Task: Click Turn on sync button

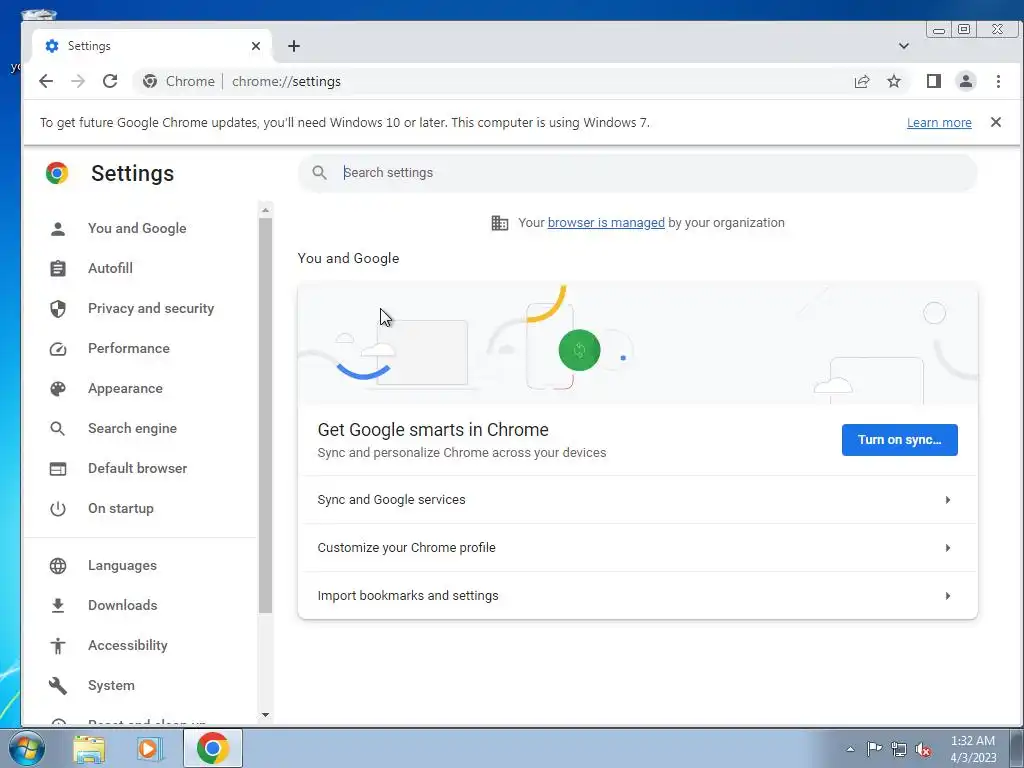Action: (899, 440)
